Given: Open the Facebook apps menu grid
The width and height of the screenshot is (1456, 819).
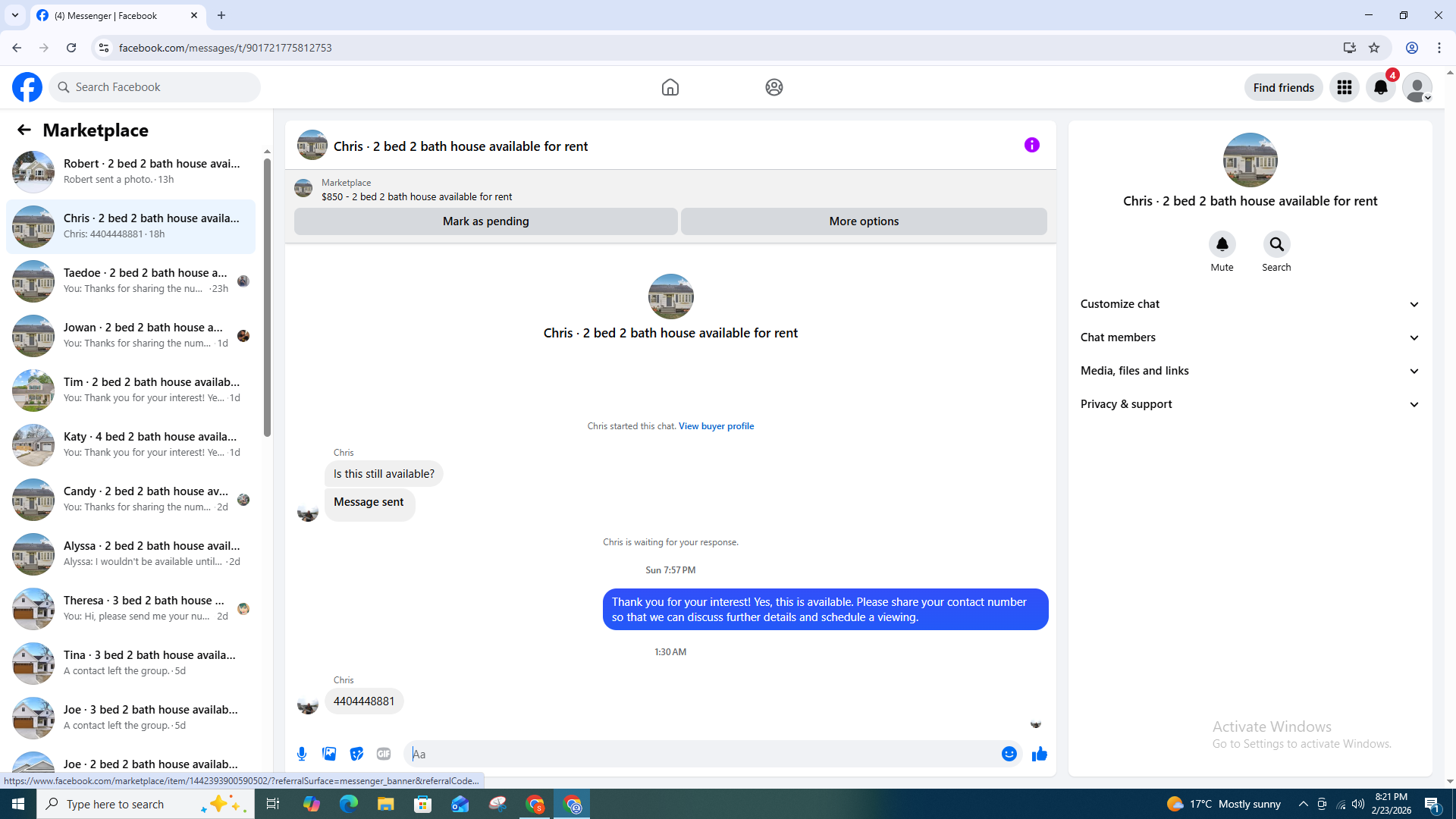Looking at the screenshot, I should (1344, 87).
